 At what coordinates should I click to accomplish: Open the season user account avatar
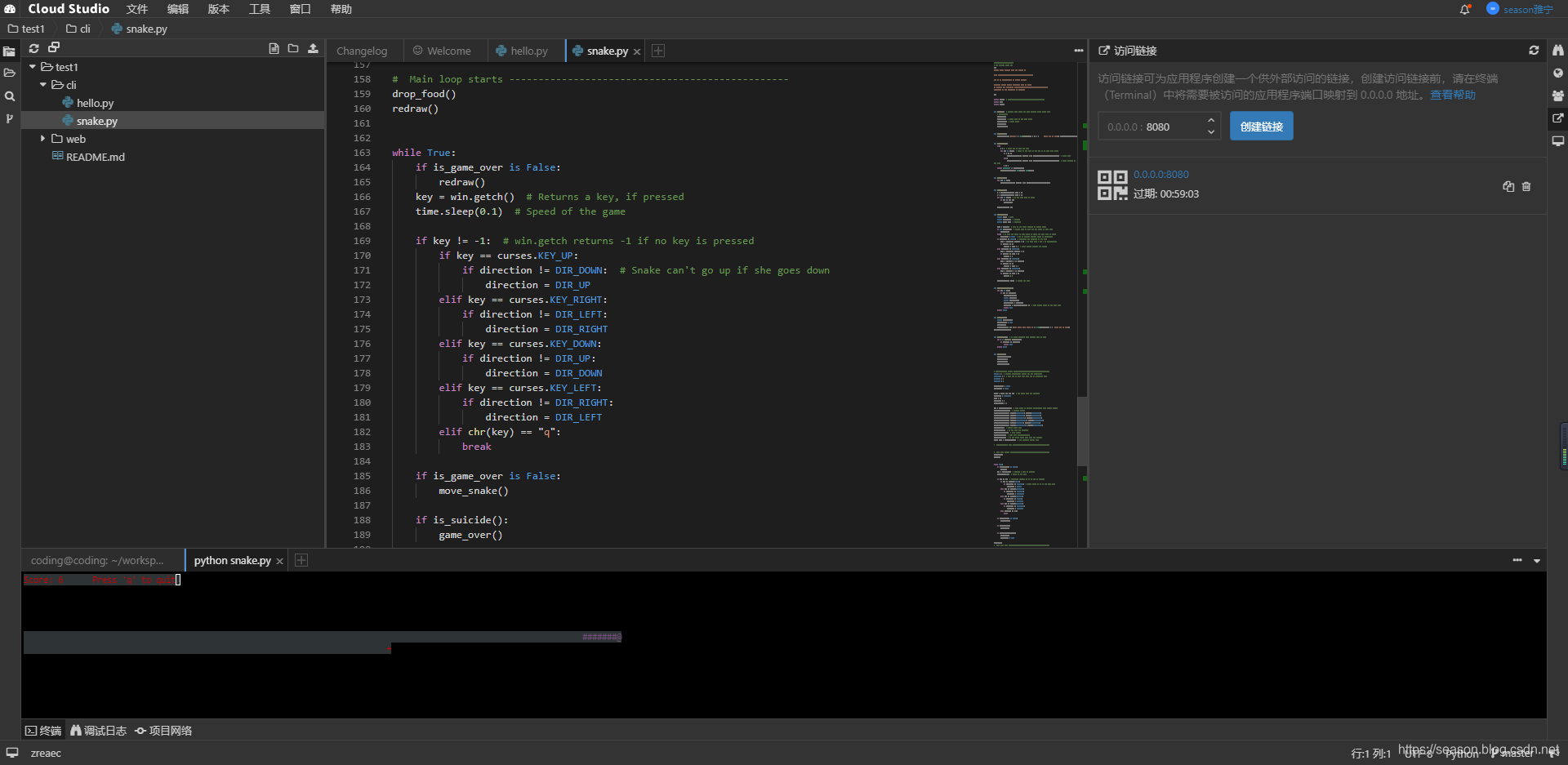[x=1493, y=9]
